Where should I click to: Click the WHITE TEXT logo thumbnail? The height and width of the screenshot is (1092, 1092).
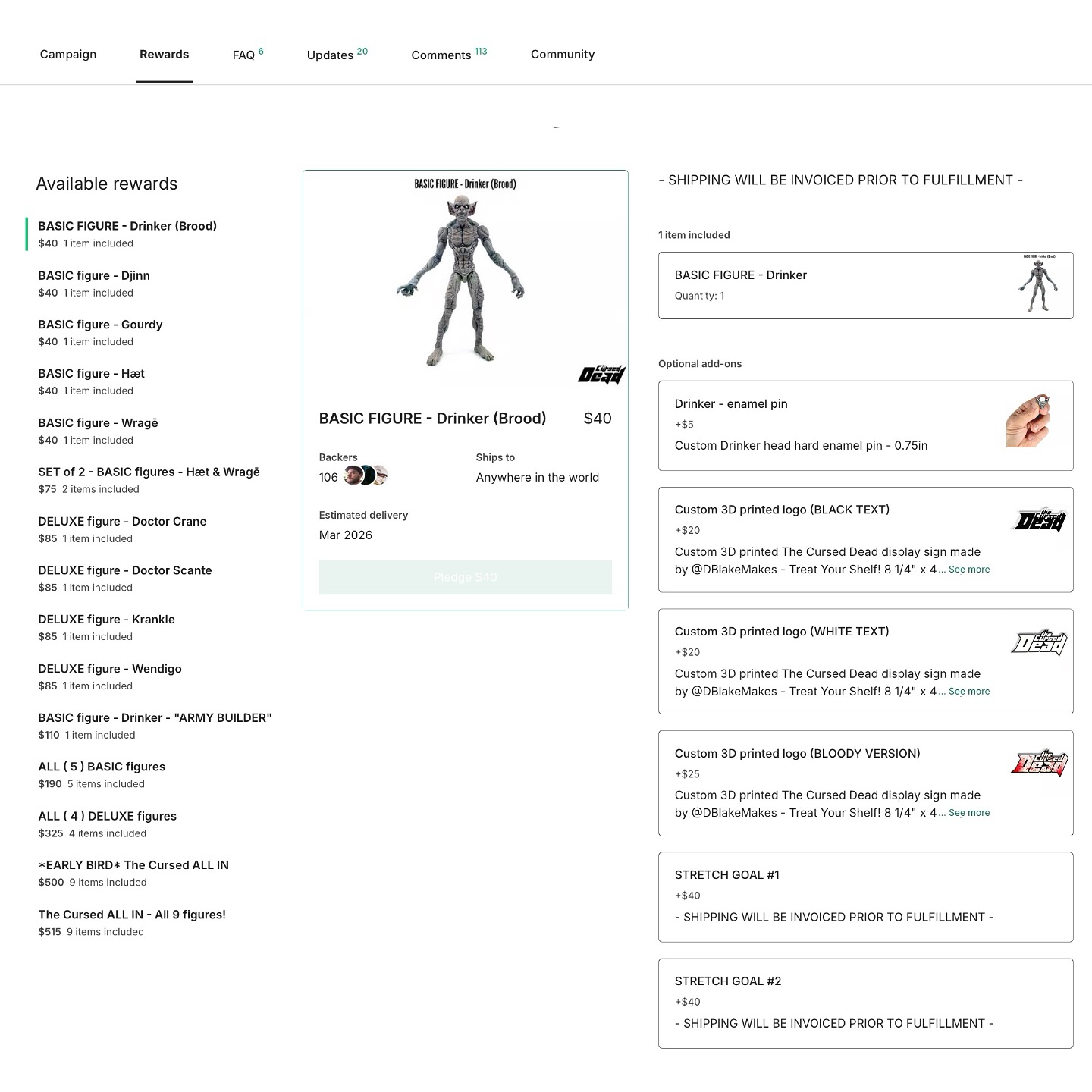pyautogui.click(x=1038, y=641)
